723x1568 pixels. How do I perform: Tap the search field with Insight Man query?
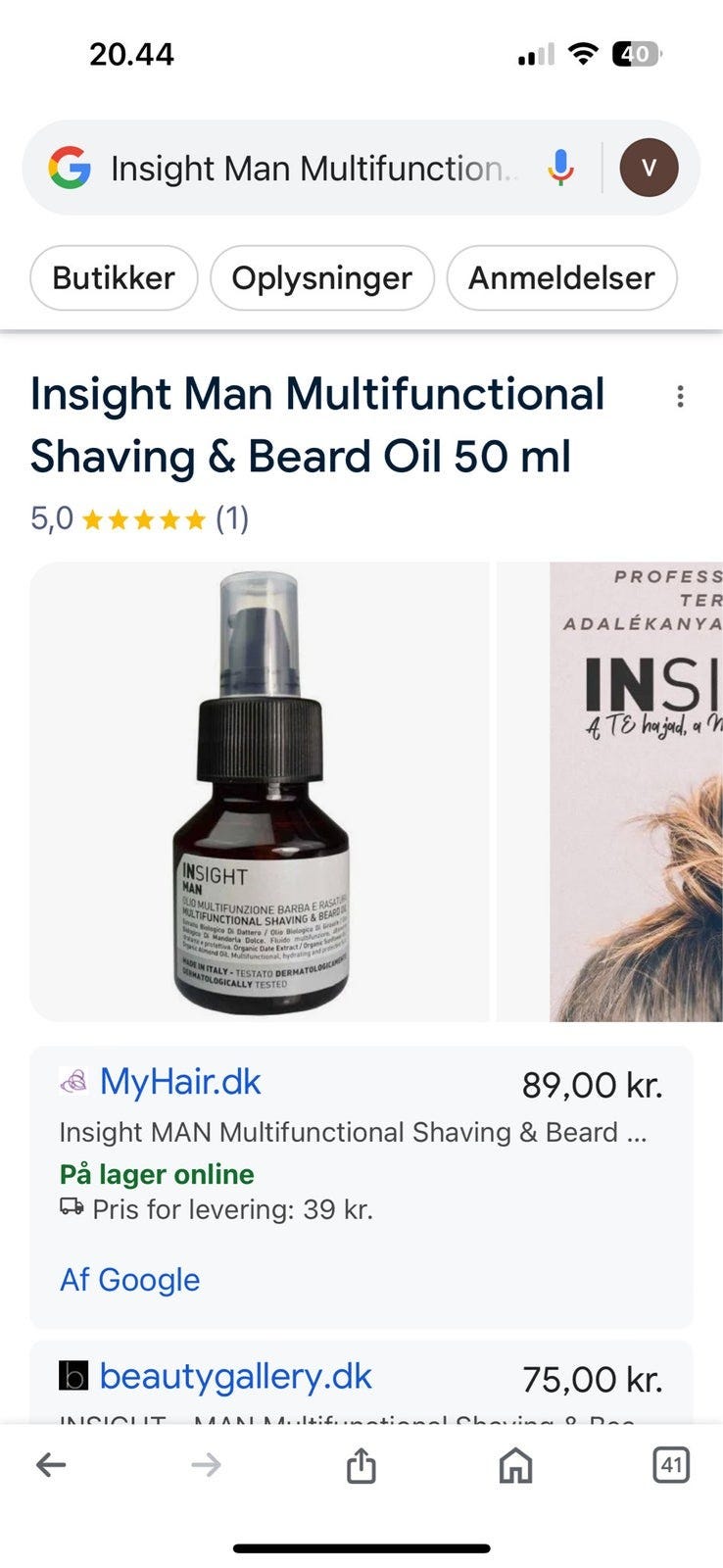313,169
